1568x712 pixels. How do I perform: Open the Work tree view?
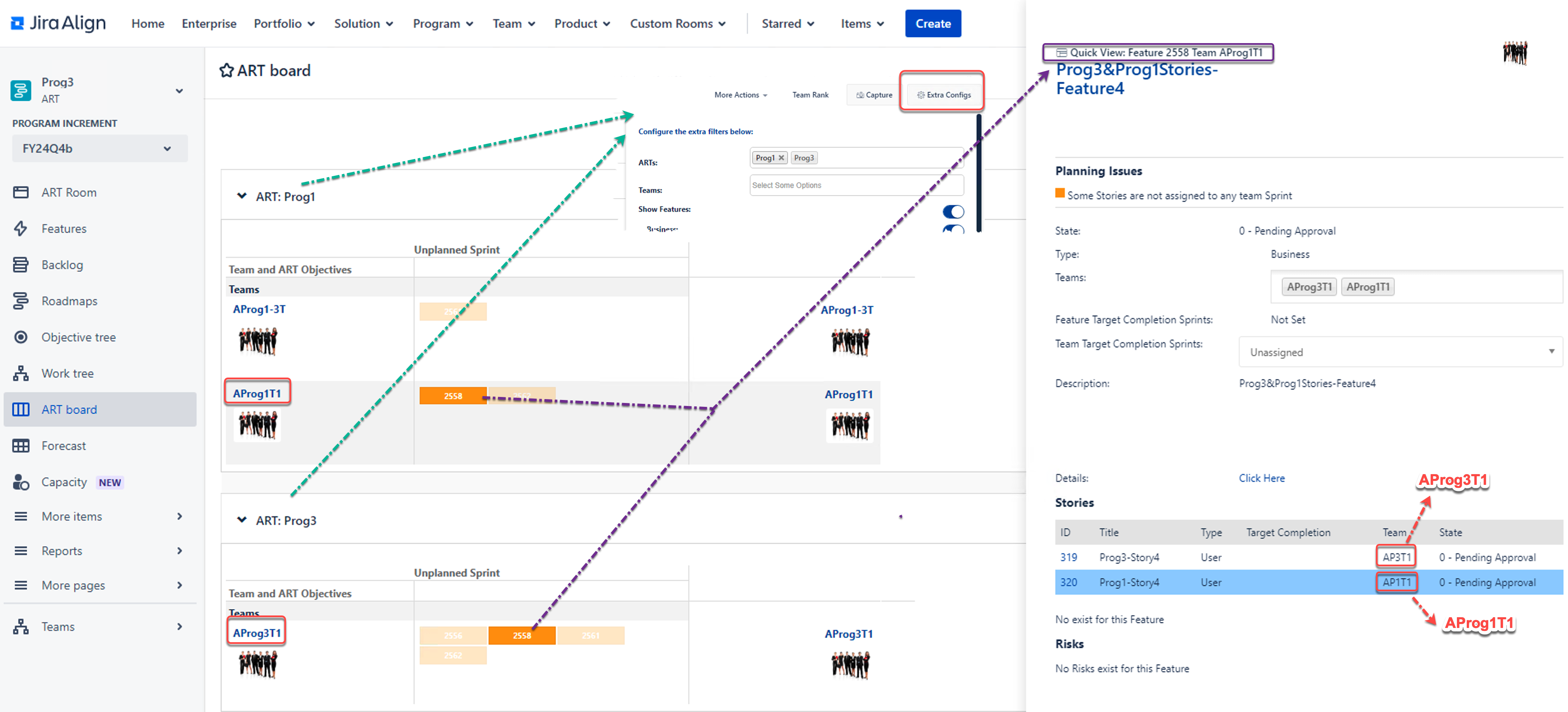[67, 373]
